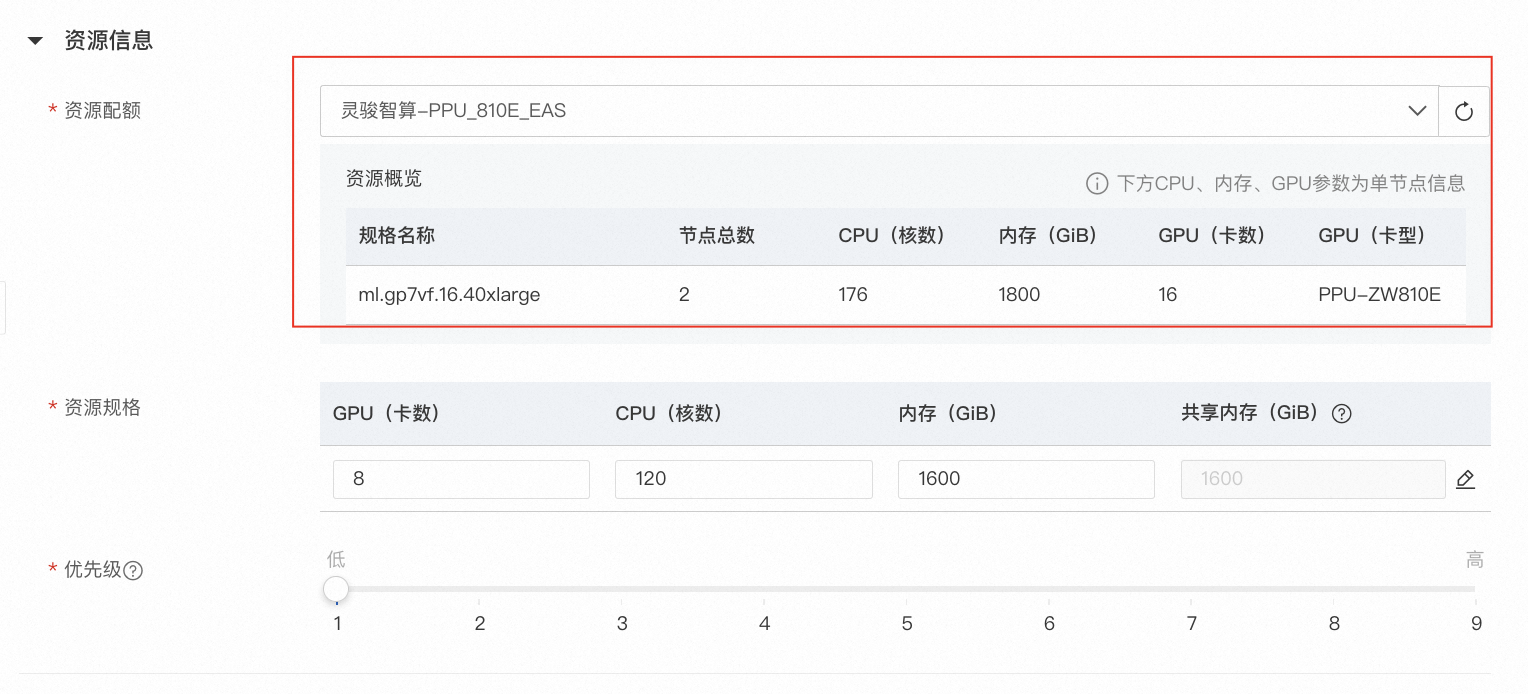Click the priority help question icon
Image resolution: width=1528 pixels, height=694 pixels.
[133, 571]
